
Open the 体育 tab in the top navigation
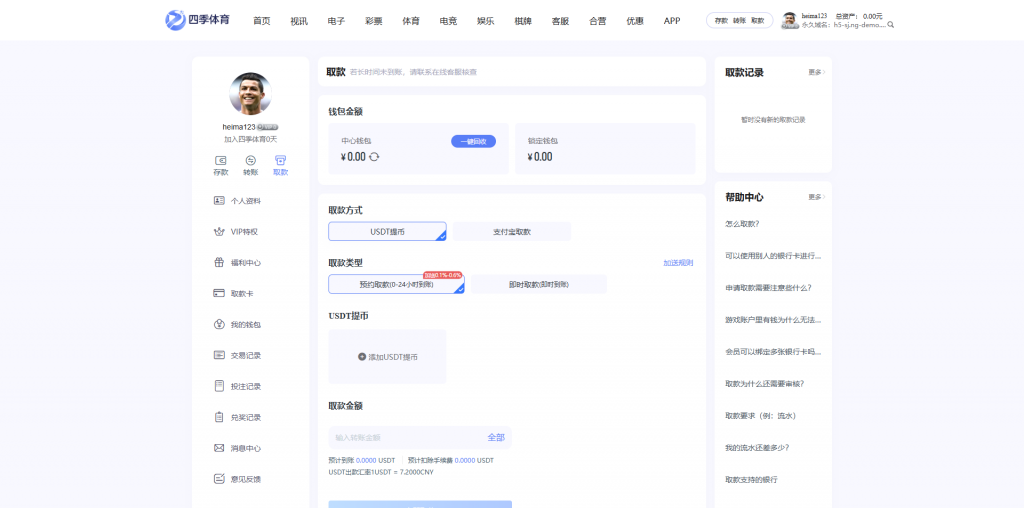pos(411,21)
